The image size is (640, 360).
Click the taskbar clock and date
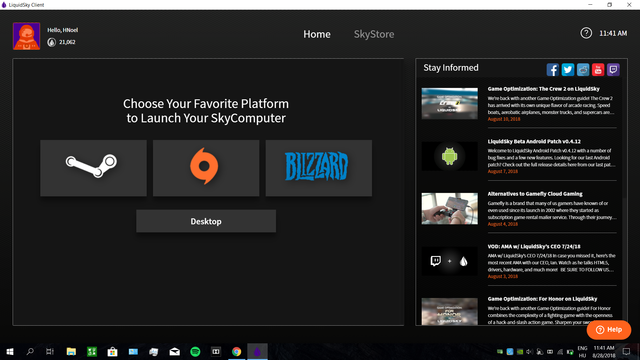pyautogui.click(x=604, y=351)
